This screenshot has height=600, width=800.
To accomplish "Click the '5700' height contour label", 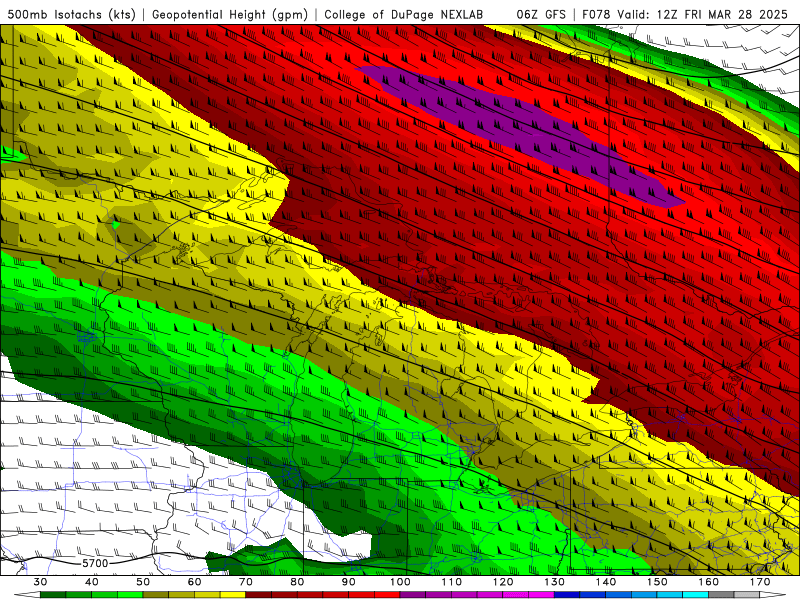I will click(95, 563).
